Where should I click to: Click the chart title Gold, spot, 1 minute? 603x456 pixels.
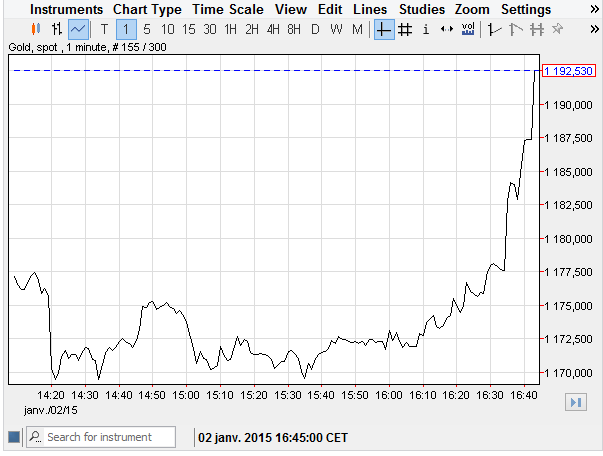(87, 47)
